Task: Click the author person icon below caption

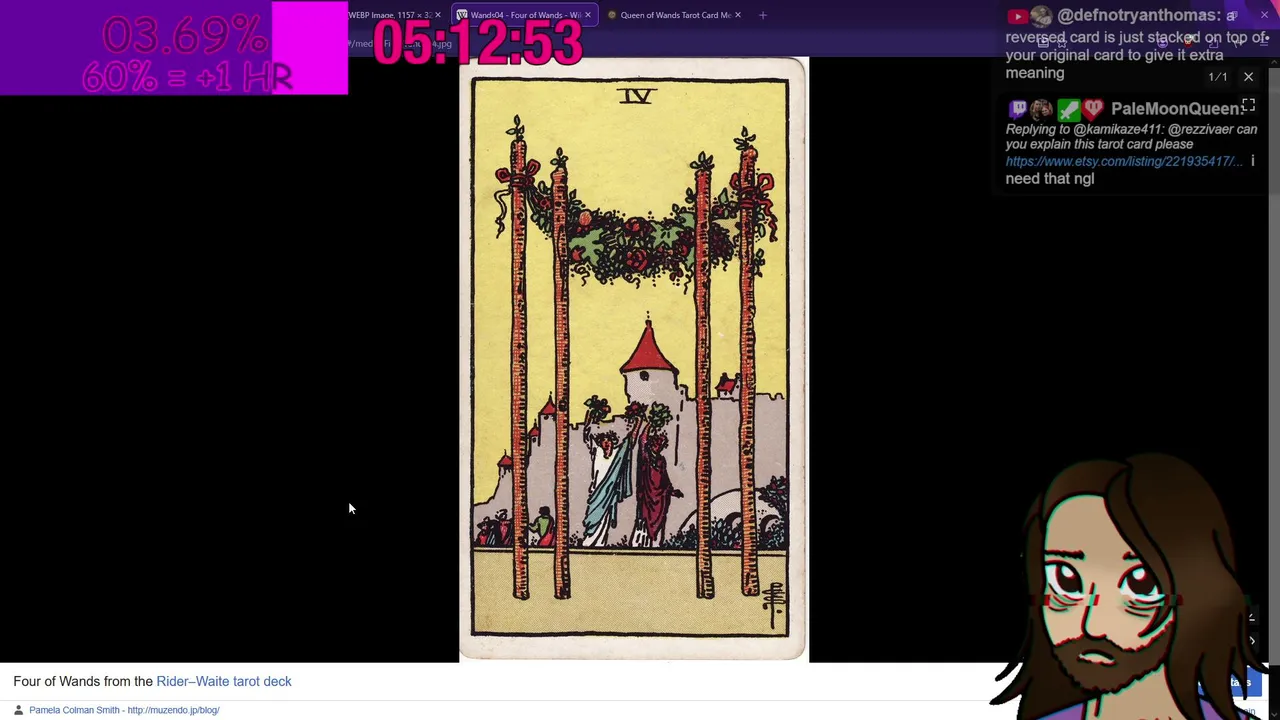Action: coord(18,710)
